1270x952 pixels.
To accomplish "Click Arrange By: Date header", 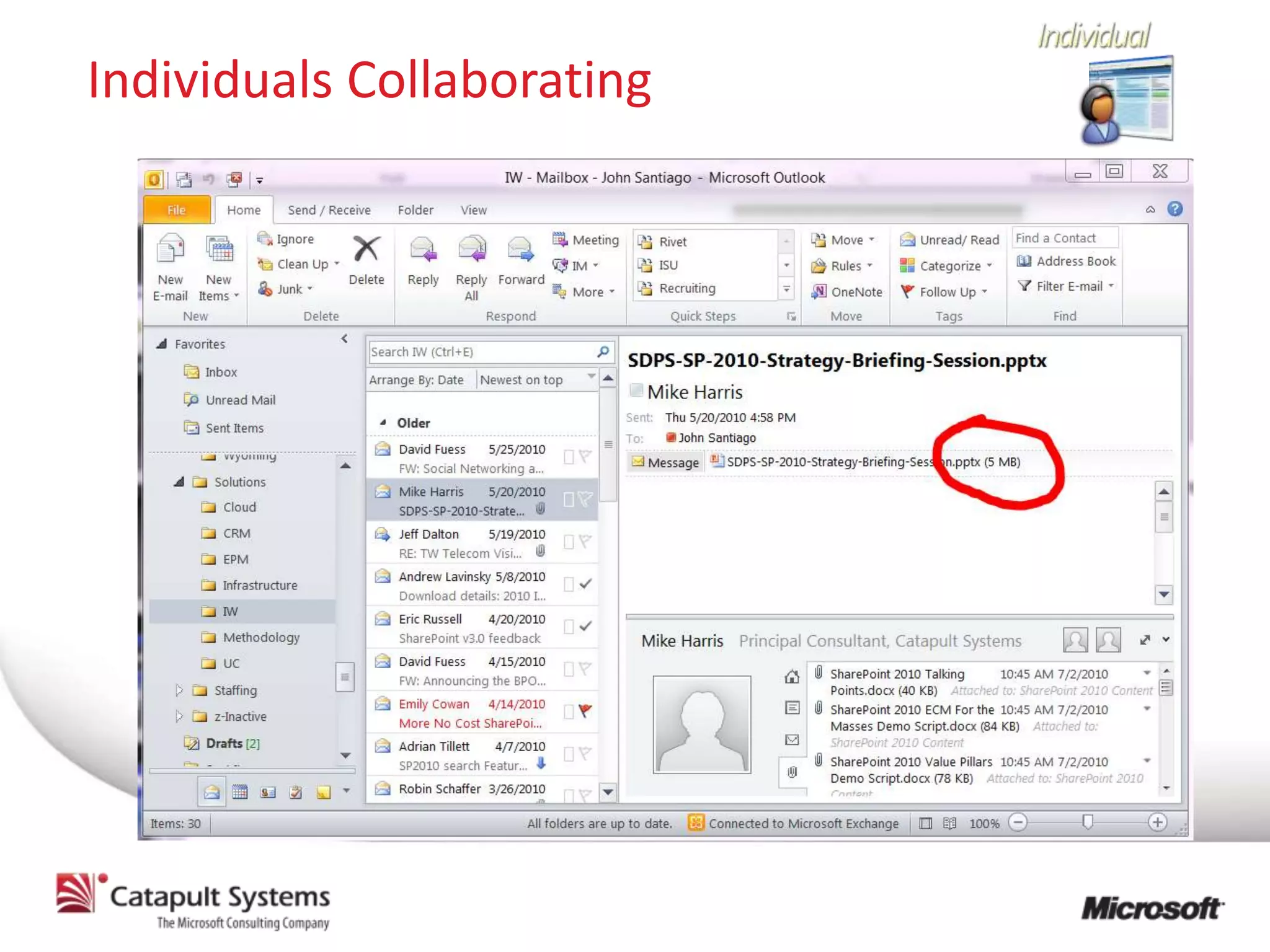I will (416, 379).
